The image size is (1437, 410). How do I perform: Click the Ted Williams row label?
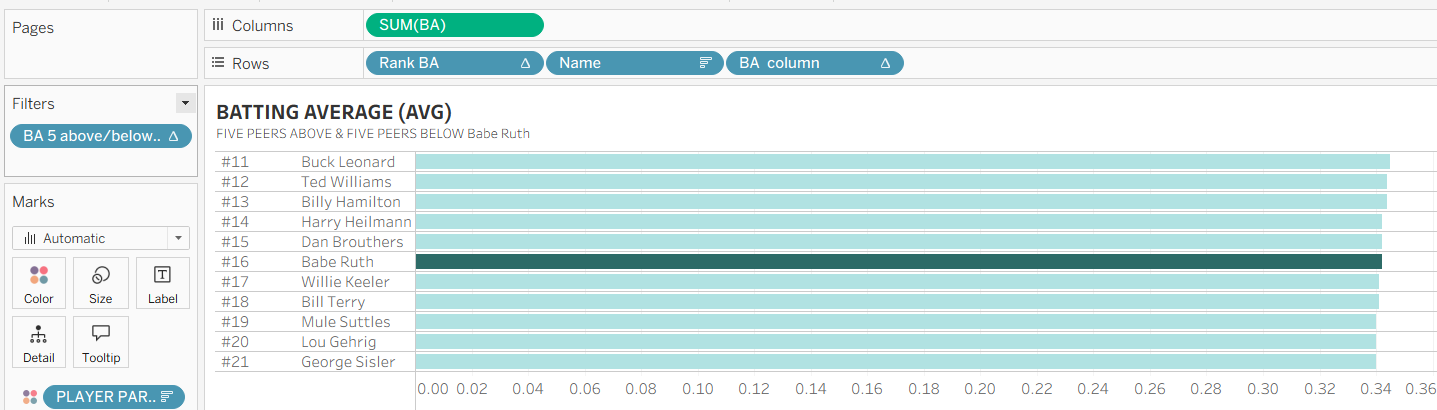click(x=346, y=182)
